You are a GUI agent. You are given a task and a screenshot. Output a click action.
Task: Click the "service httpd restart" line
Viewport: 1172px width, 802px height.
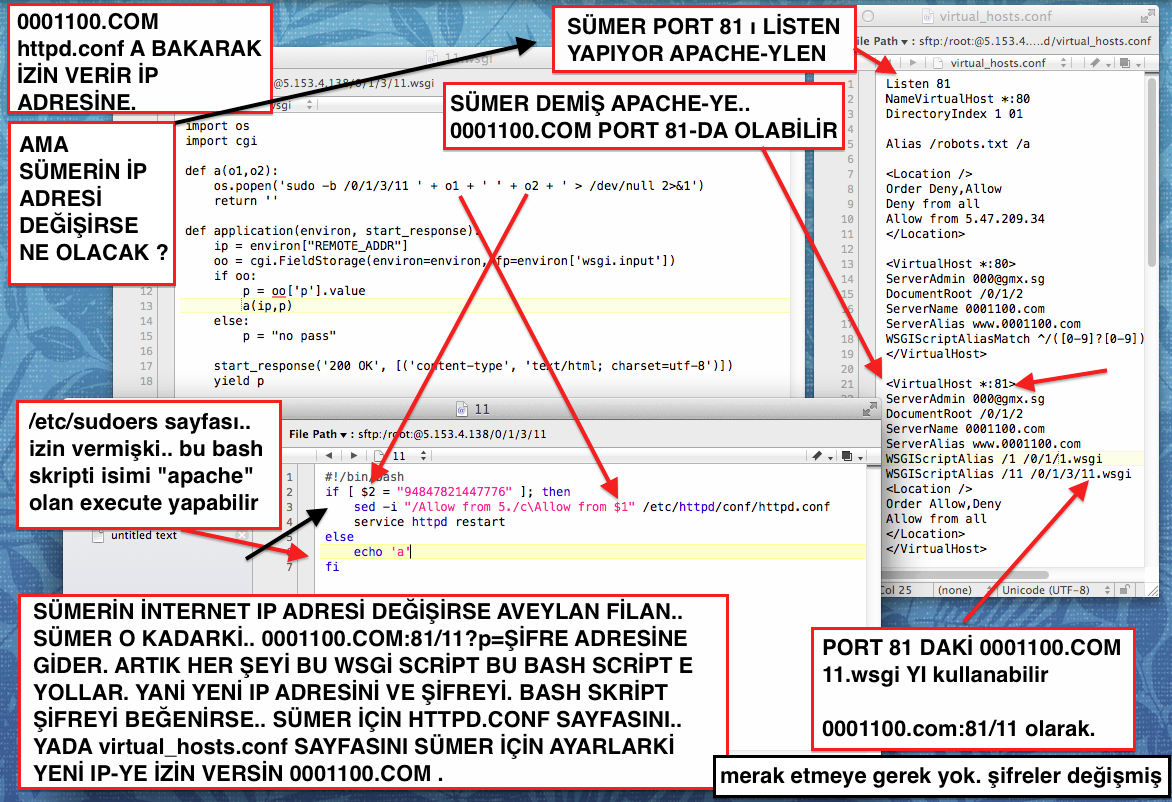[x=429, y=522]
